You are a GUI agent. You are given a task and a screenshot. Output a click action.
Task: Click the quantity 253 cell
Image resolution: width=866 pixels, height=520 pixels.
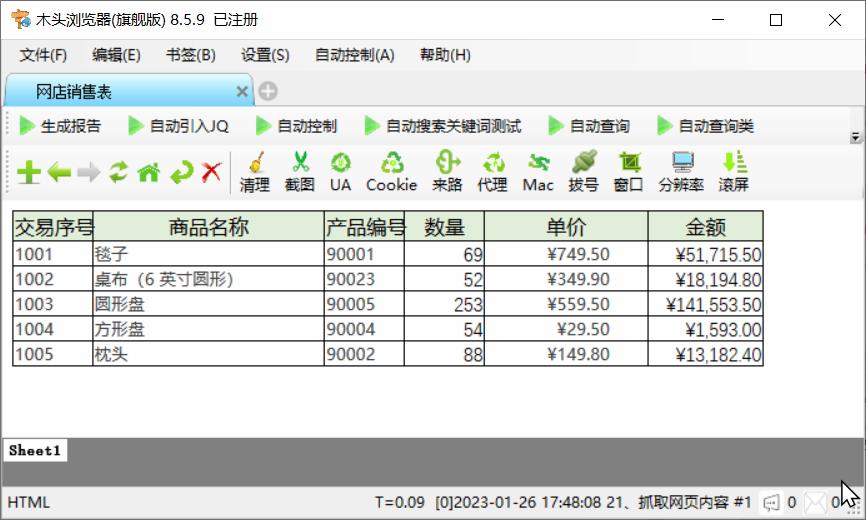coord(444,304)
